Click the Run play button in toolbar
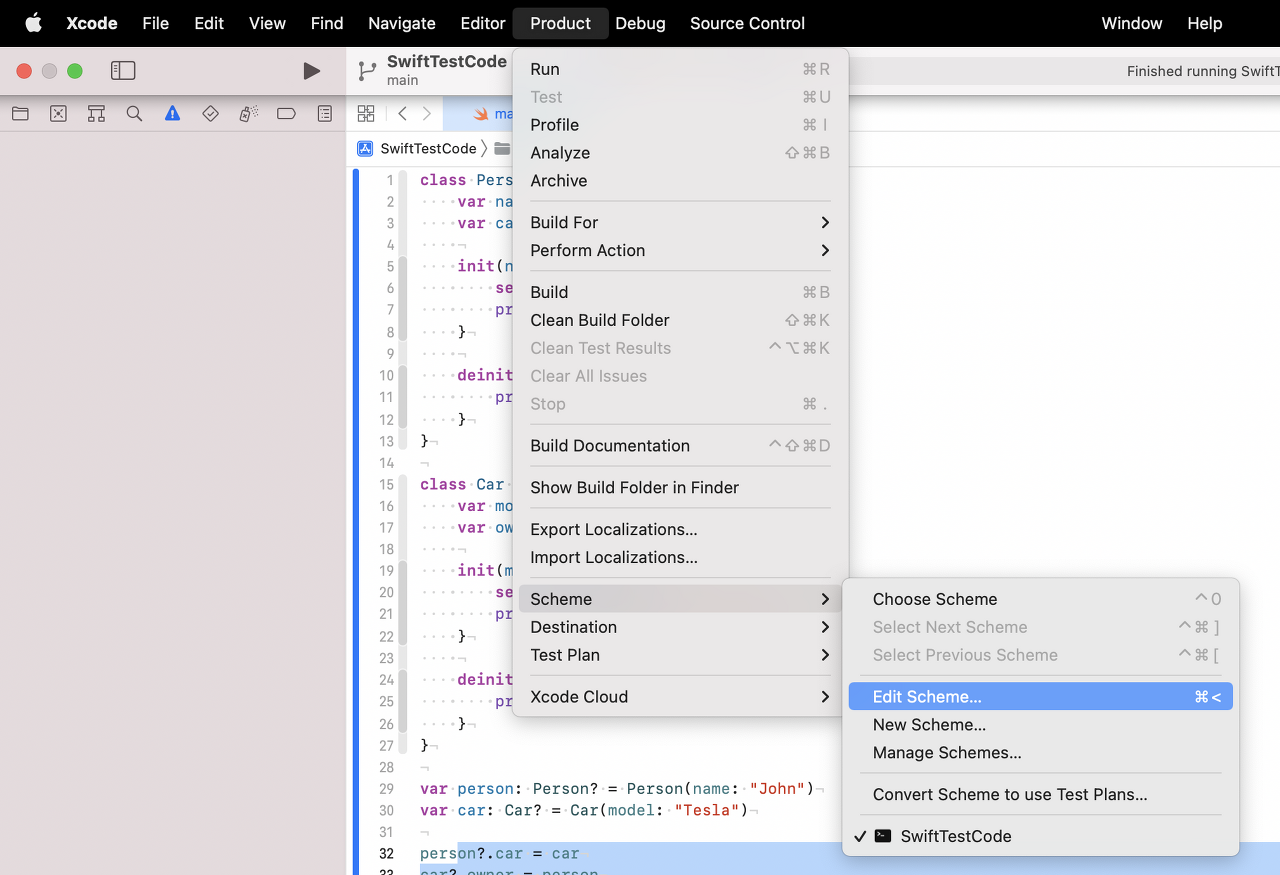 pyautogui.click(x=312, y=71)
